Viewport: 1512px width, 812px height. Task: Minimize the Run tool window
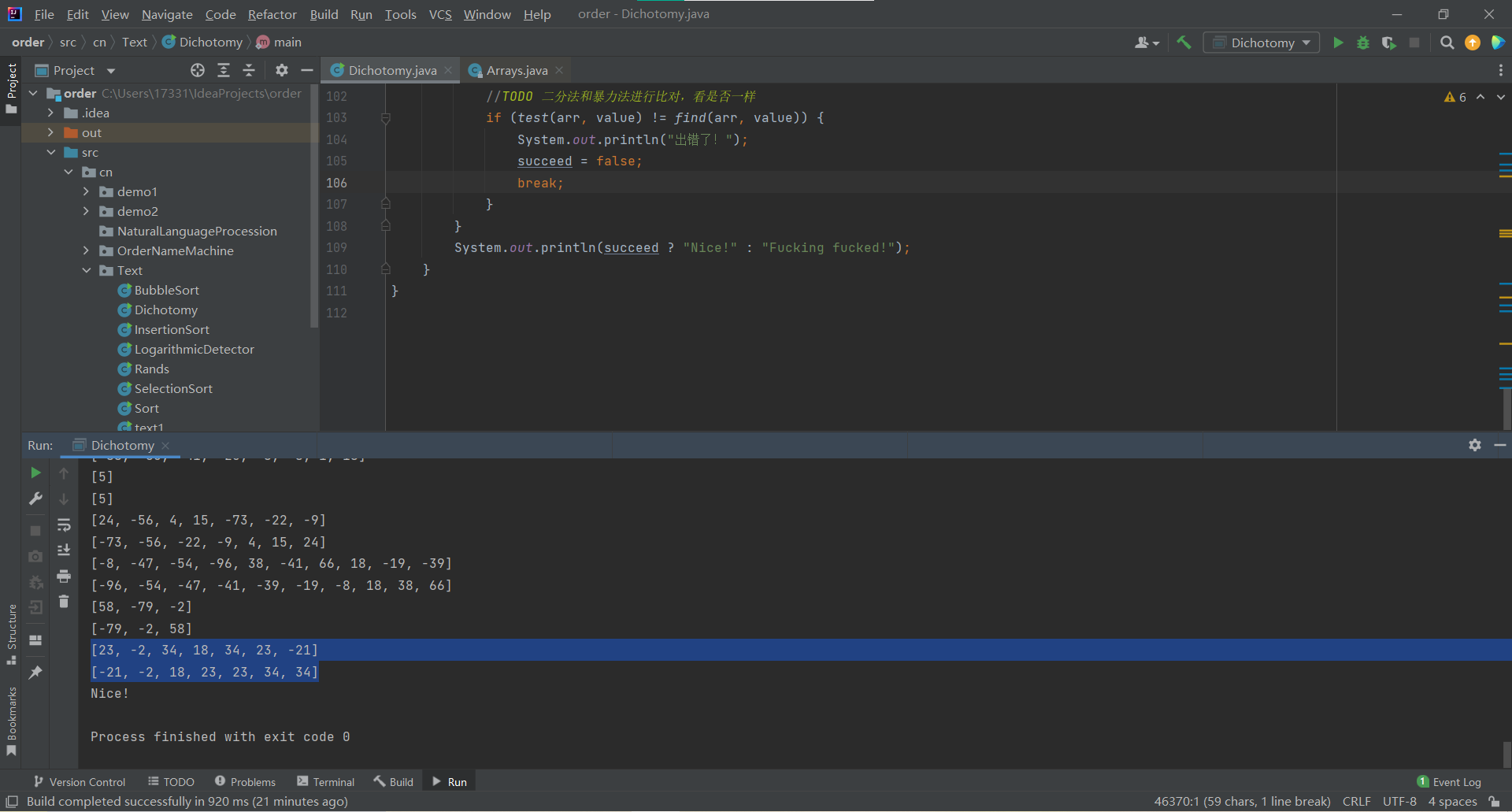coord(1500,445)
